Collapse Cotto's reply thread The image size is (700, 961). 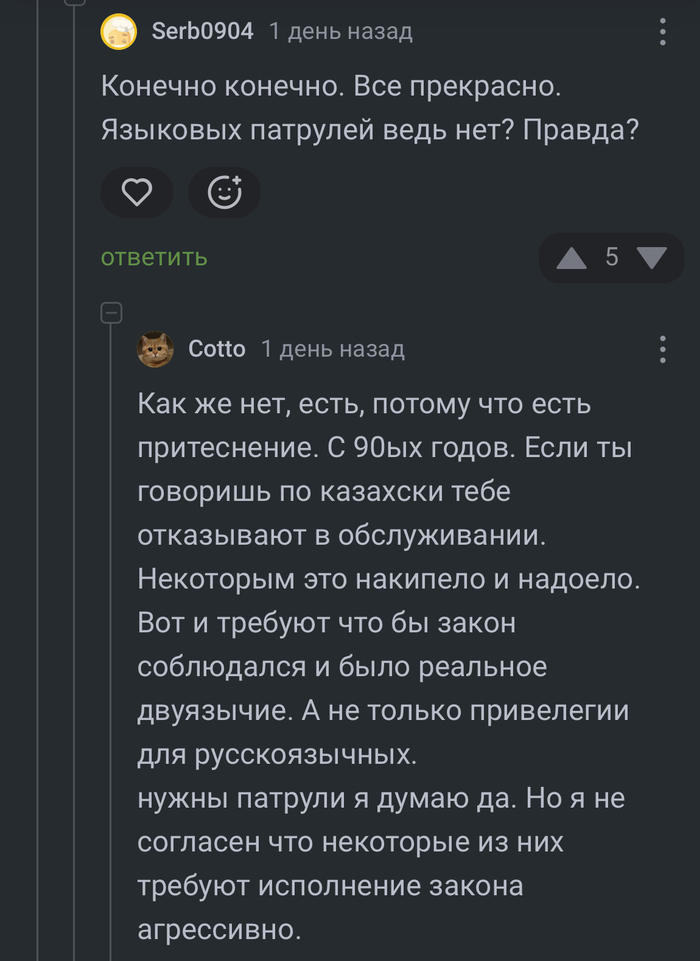(111, 312)
